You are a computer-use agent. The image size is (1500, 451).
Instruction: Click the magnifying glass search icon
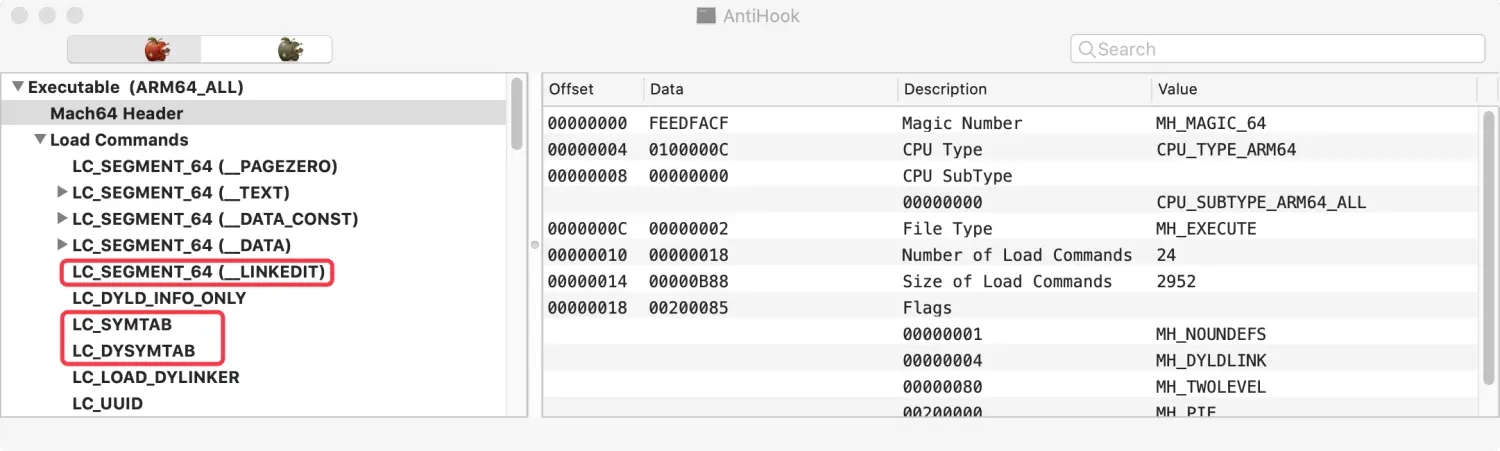(x=1085, y=49)
